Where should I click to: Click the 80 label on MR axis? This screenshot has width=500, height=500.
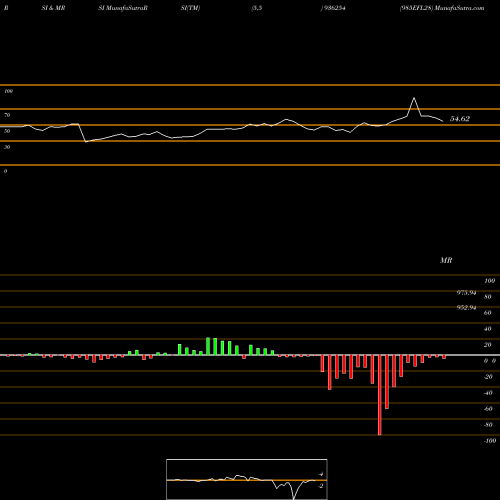click(488, 297)
